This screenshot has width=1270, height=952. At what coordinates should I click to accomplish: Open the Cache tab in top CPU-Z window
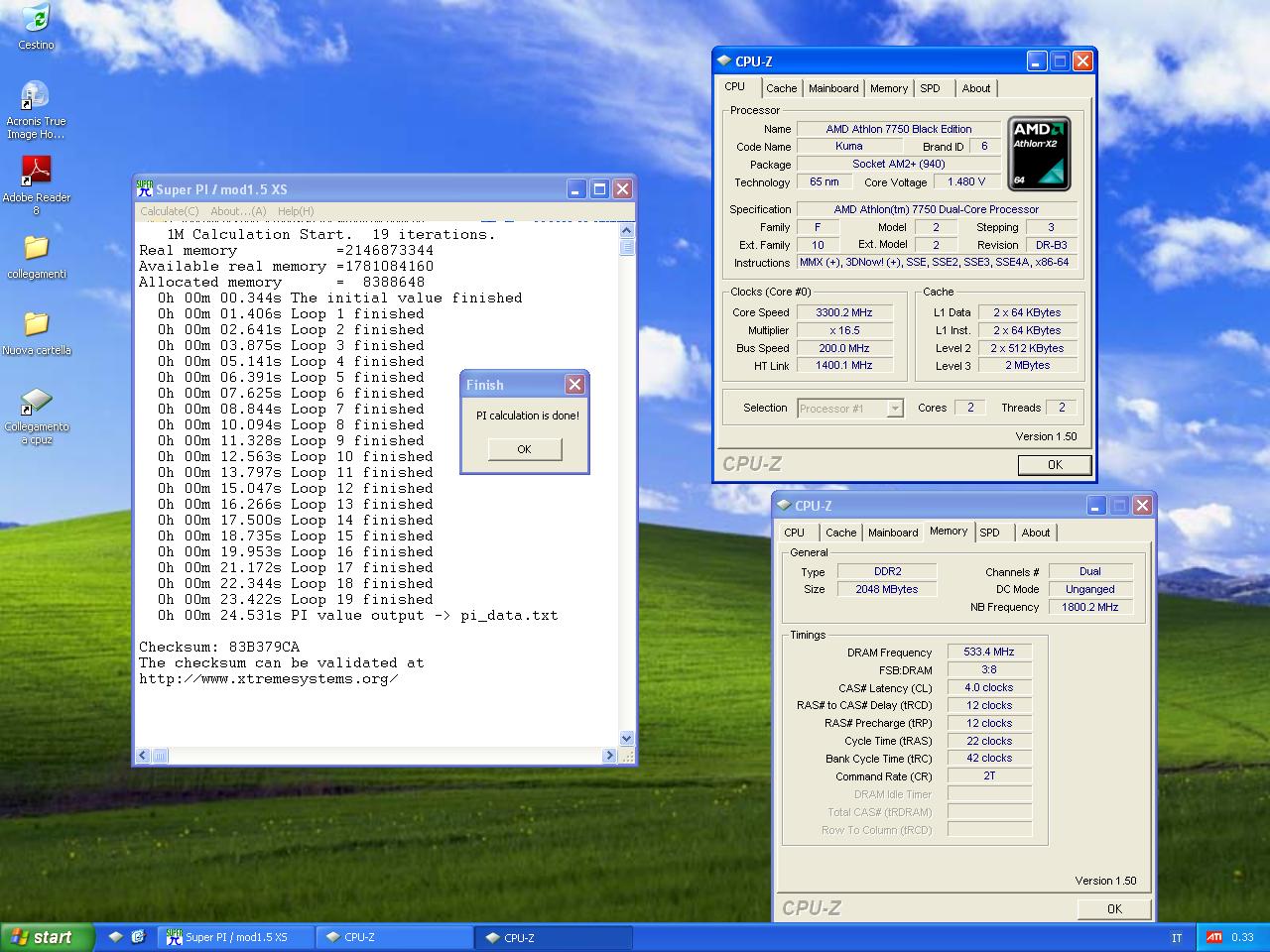point(782,88)
